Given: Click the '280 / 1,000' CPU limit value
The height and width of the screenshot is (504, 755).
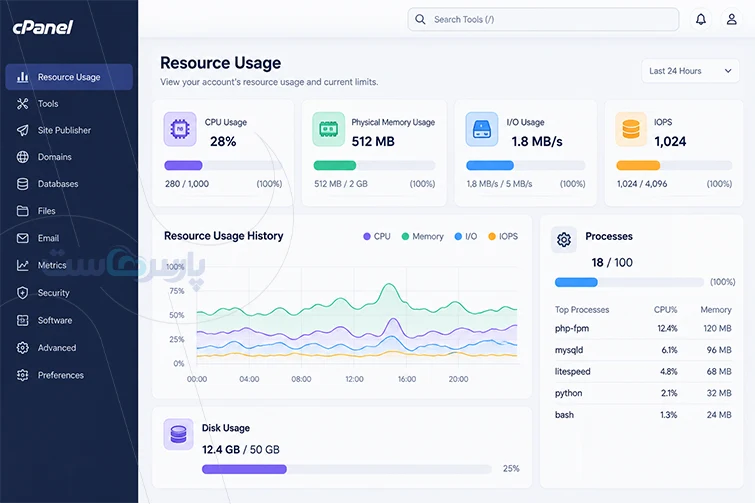Looking at the screenshot, I should 187,184.
